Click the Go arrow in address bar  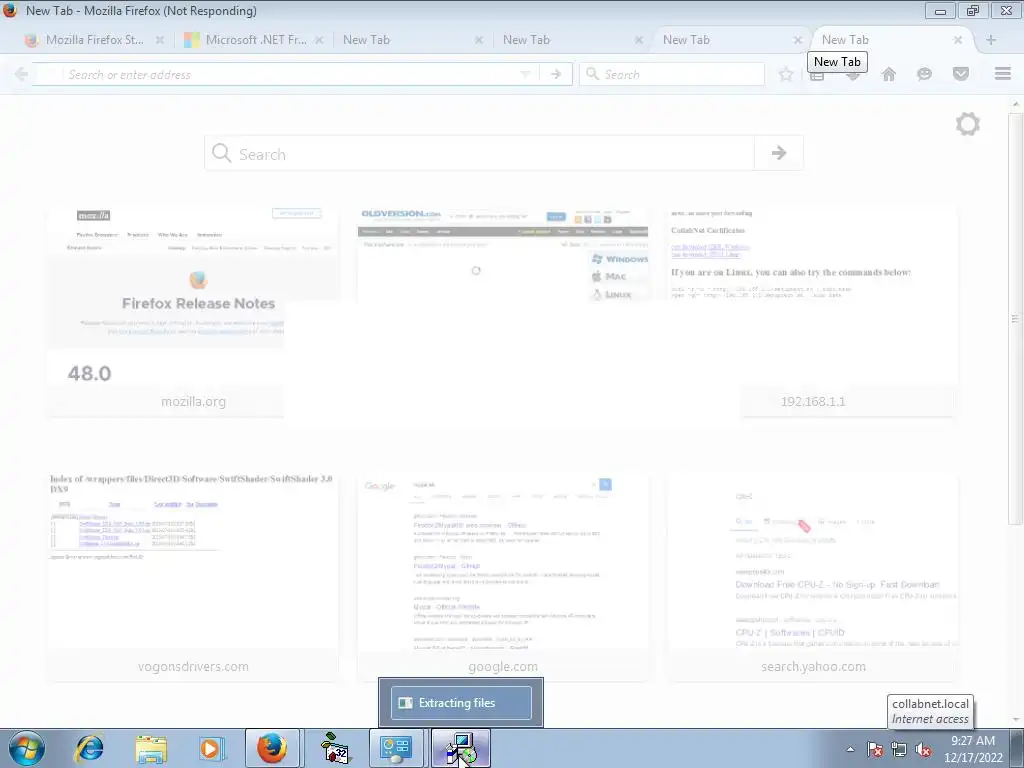point(556,74)
